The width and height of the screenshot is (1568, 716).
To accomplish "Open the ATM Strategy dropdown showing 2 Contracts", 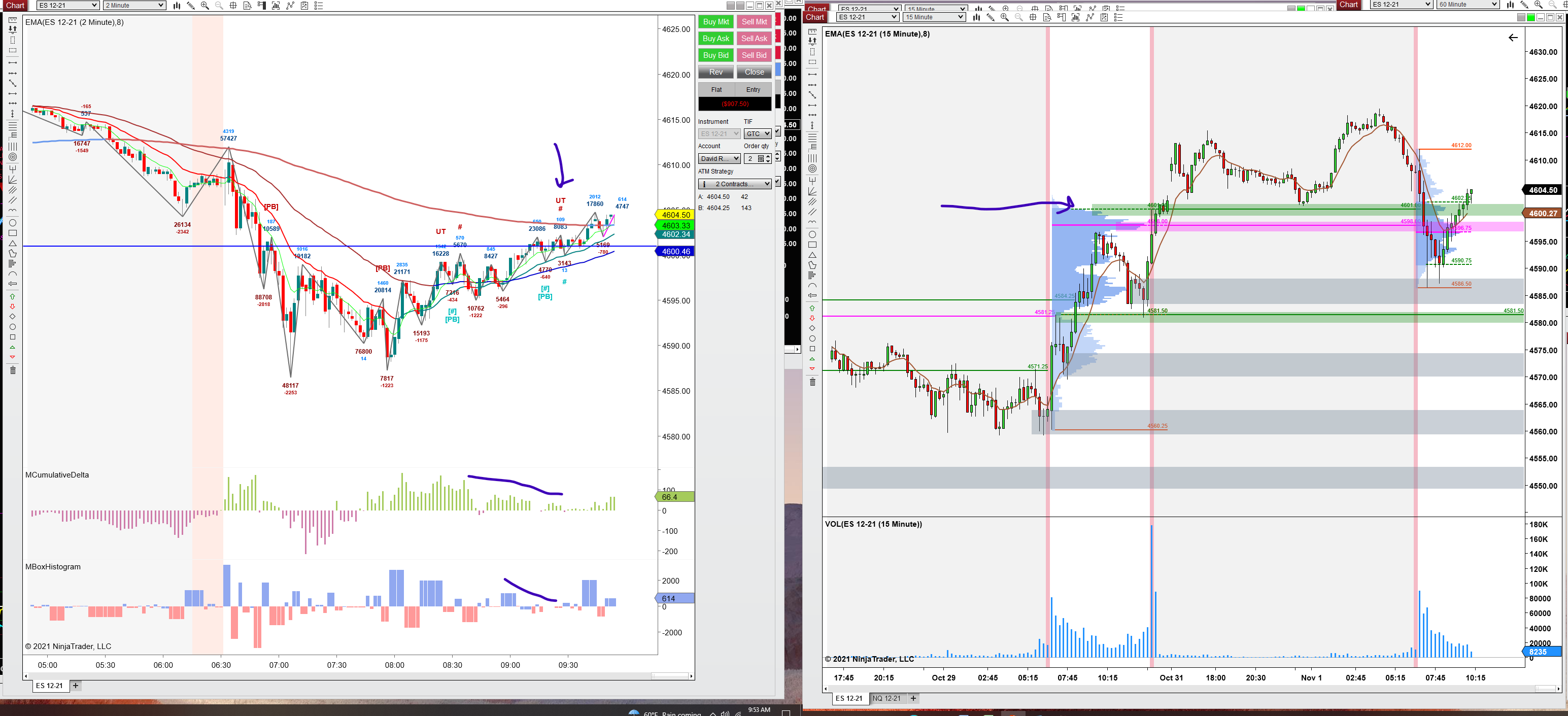I will (735, 184).
